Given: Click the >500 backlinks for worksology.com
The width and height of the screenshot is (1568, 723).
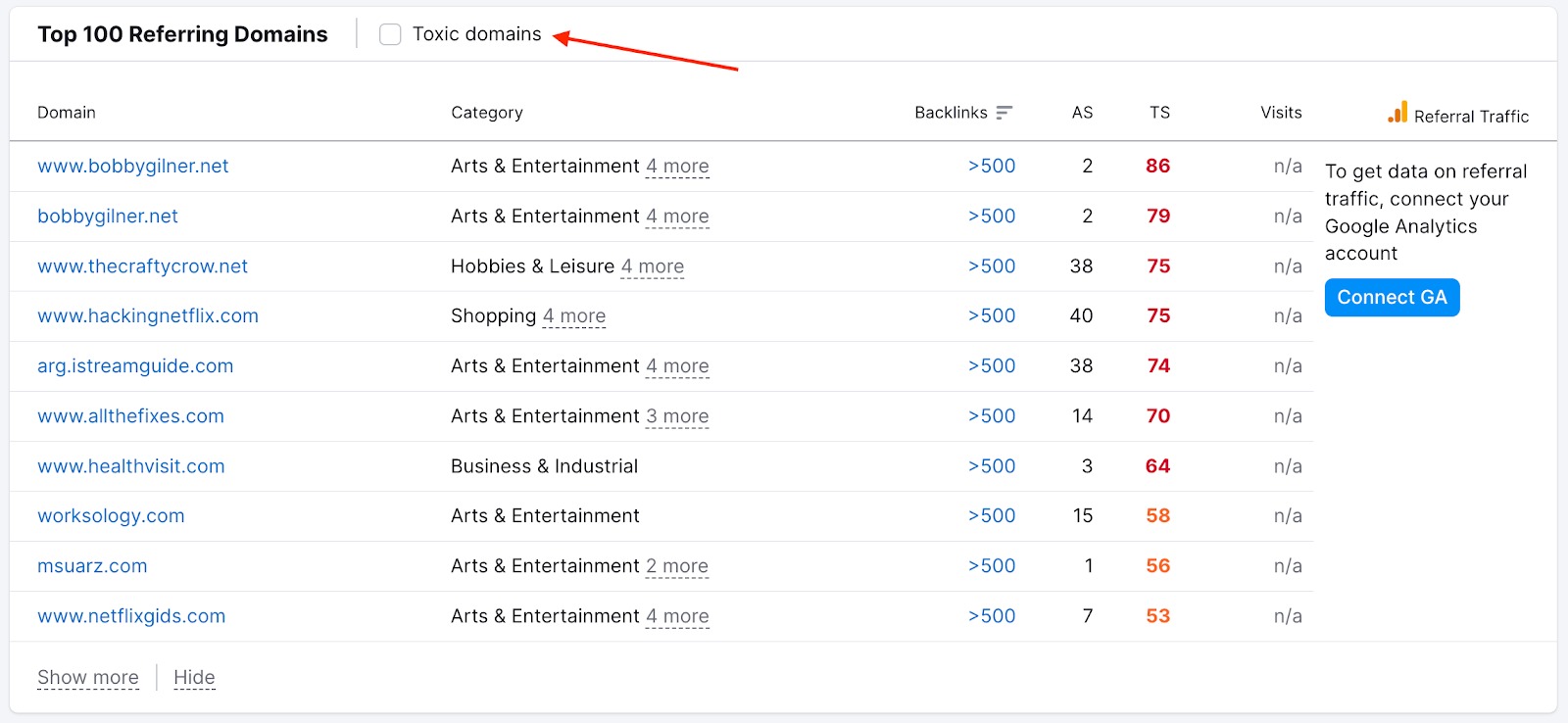Looking at the screenshot, I should pyautogui.click(x=992, y=516).
